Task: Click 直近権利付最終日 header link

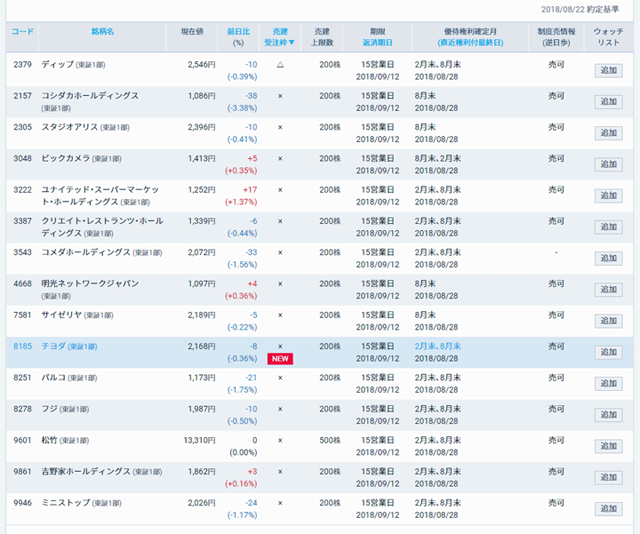Action: (x=470, y=42)
